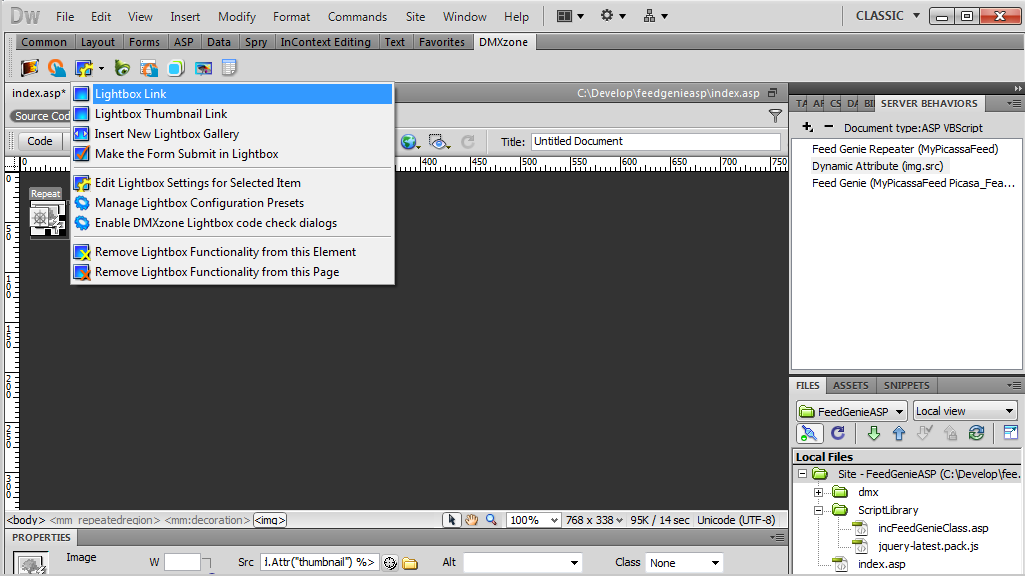The image size is (1025, 576).
Task: Select Dynamic Attribute (img.src) behavior
Action: point(877,167)
